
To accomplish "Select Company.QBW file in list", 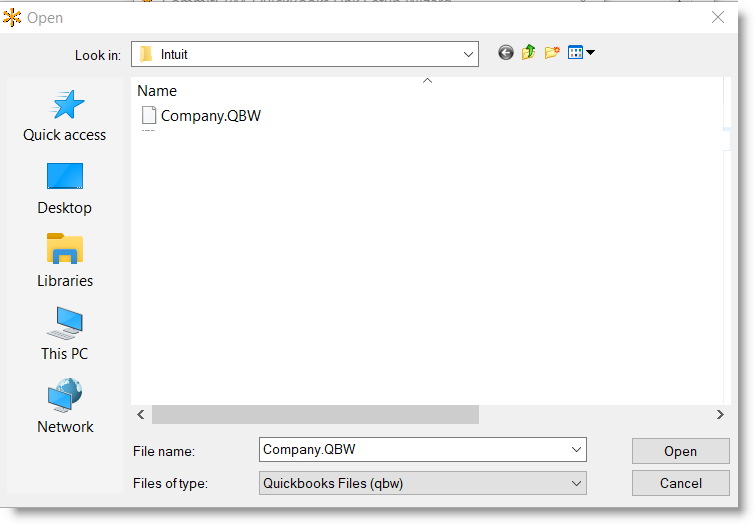I will 210,115.
